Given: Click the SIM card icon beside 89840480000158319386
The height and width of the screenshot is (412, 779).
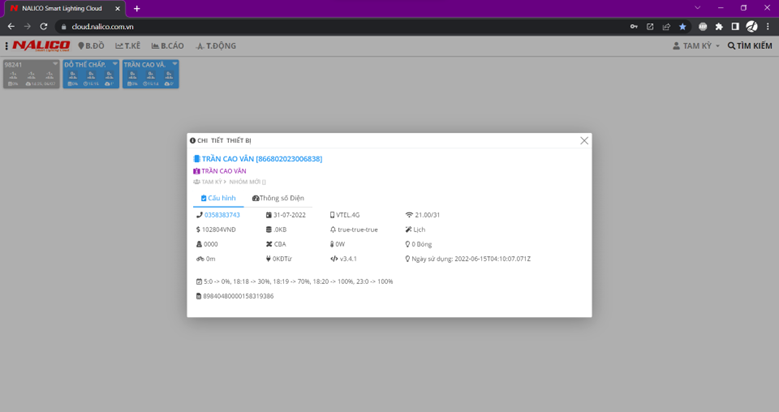Looking at the screenshot, I should [x=199, y=296].
